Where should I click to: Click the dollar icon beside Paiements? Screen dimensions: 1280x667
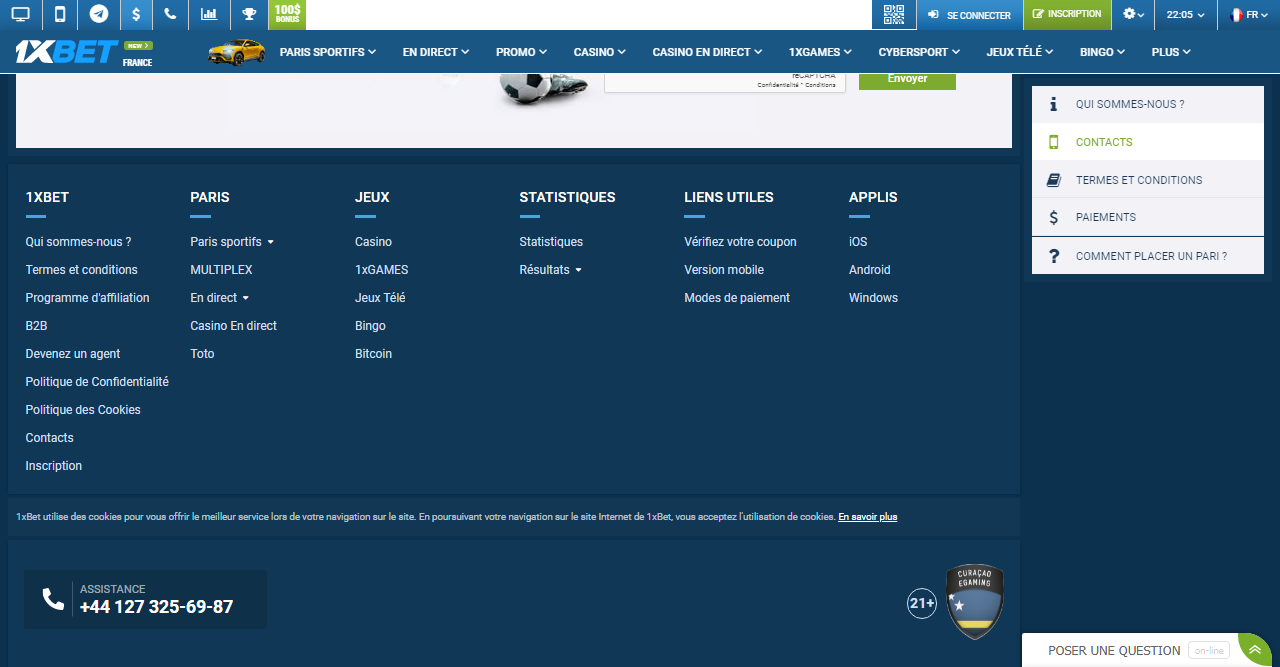pos(1053,217)
